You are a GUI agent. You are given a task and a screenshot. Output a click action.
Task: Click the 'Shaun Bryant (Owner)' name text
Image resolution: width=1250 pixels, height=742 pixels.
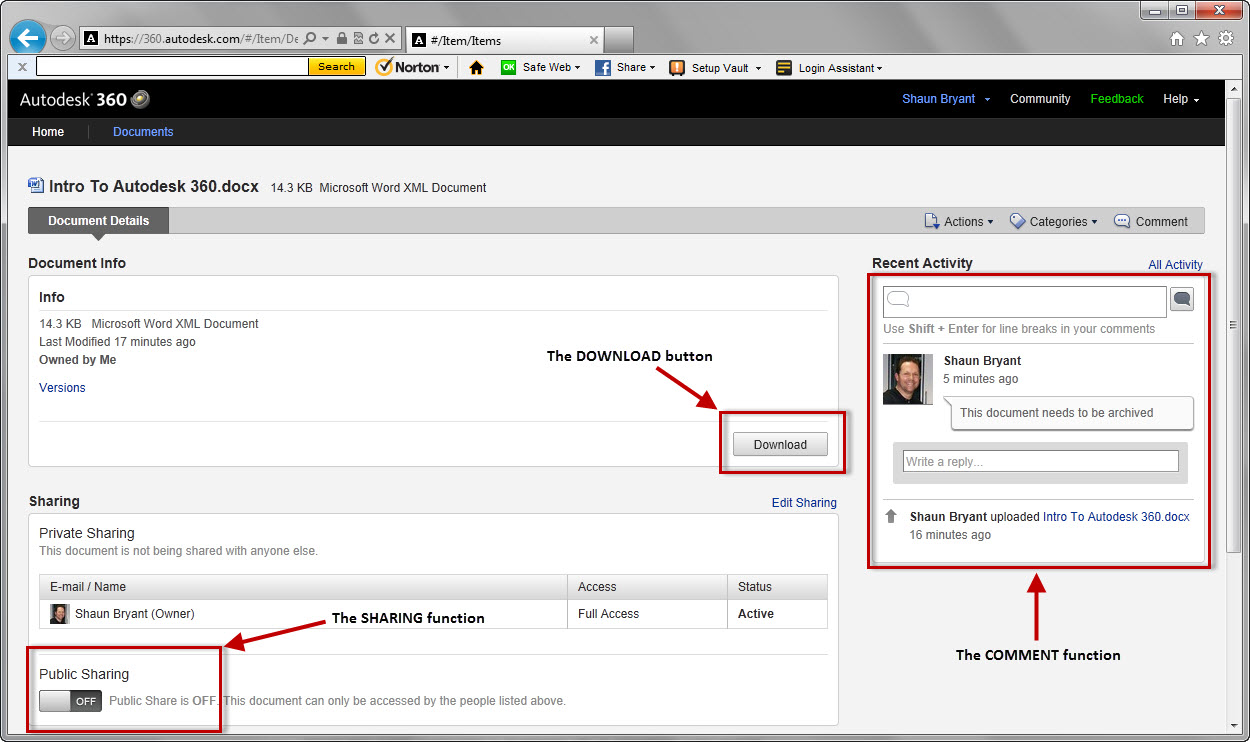[135, 614]
